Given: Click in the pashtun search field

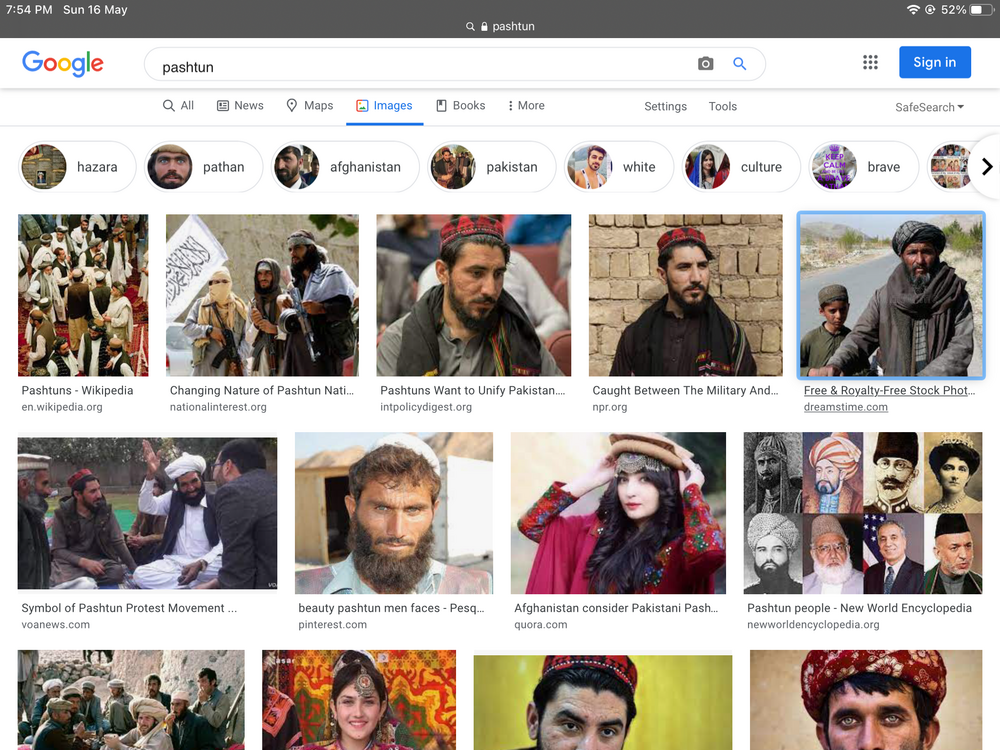Looking at the screenshot, I should pyautogui.click(x=421, y=64).
